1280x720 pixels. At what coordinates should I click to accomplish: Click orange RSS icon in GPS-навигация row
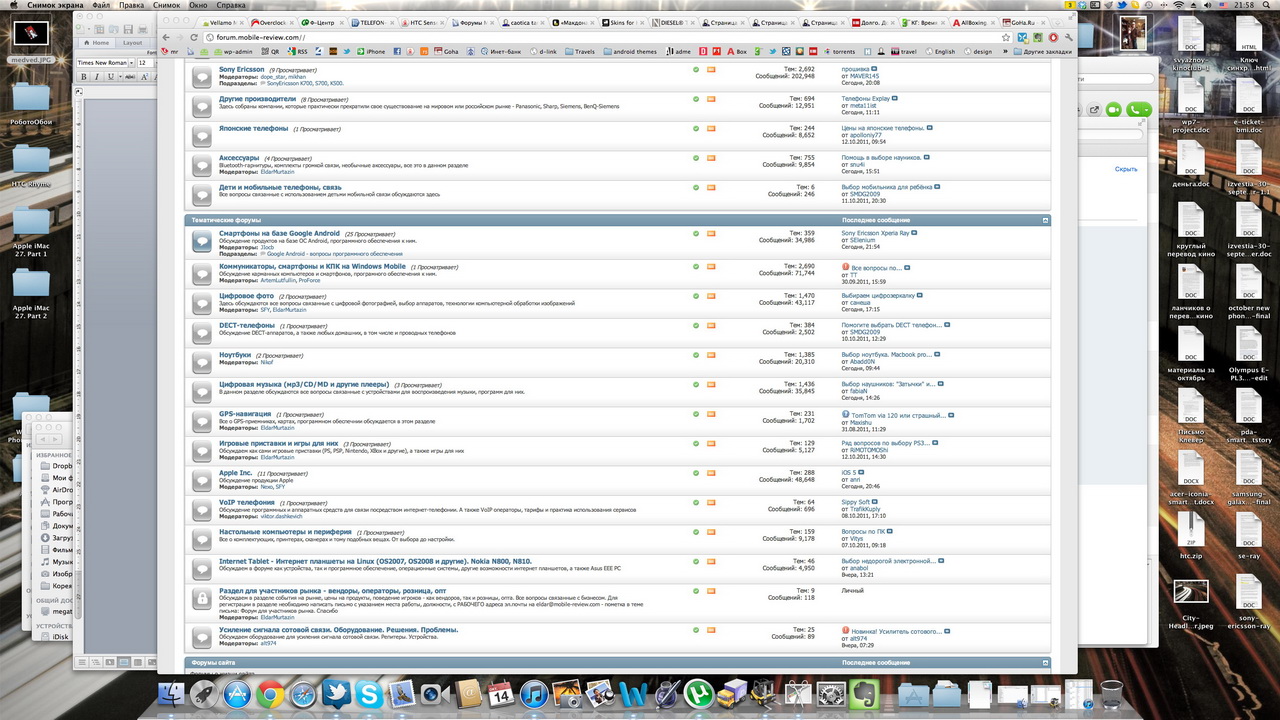[711, 414]
